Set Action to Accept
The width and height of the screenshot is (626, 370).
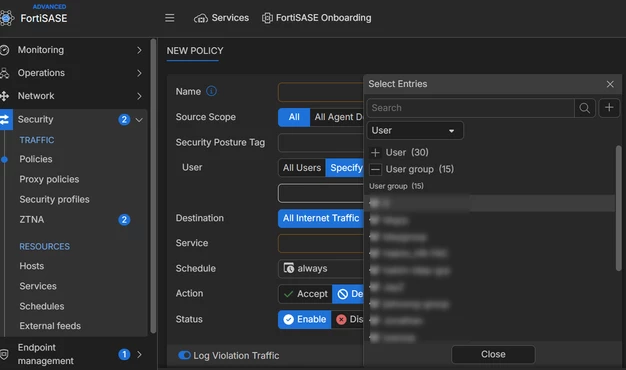tap(305, 294)
